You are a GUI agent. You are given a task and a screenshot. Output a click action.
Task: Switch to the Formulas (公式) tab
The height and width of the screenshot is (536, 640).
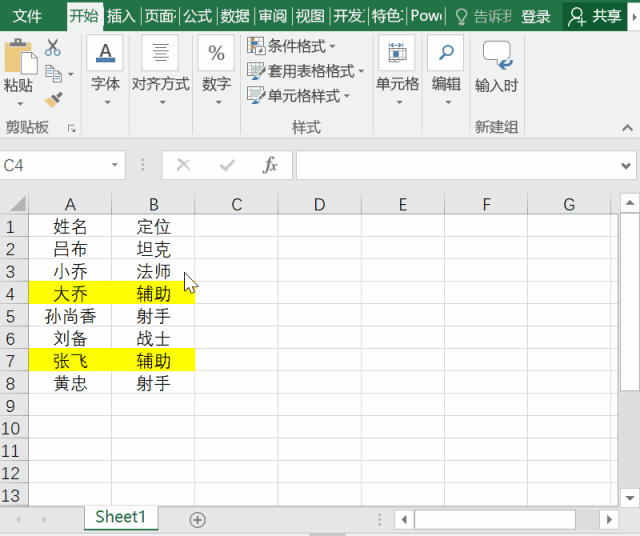coord(198,17)
